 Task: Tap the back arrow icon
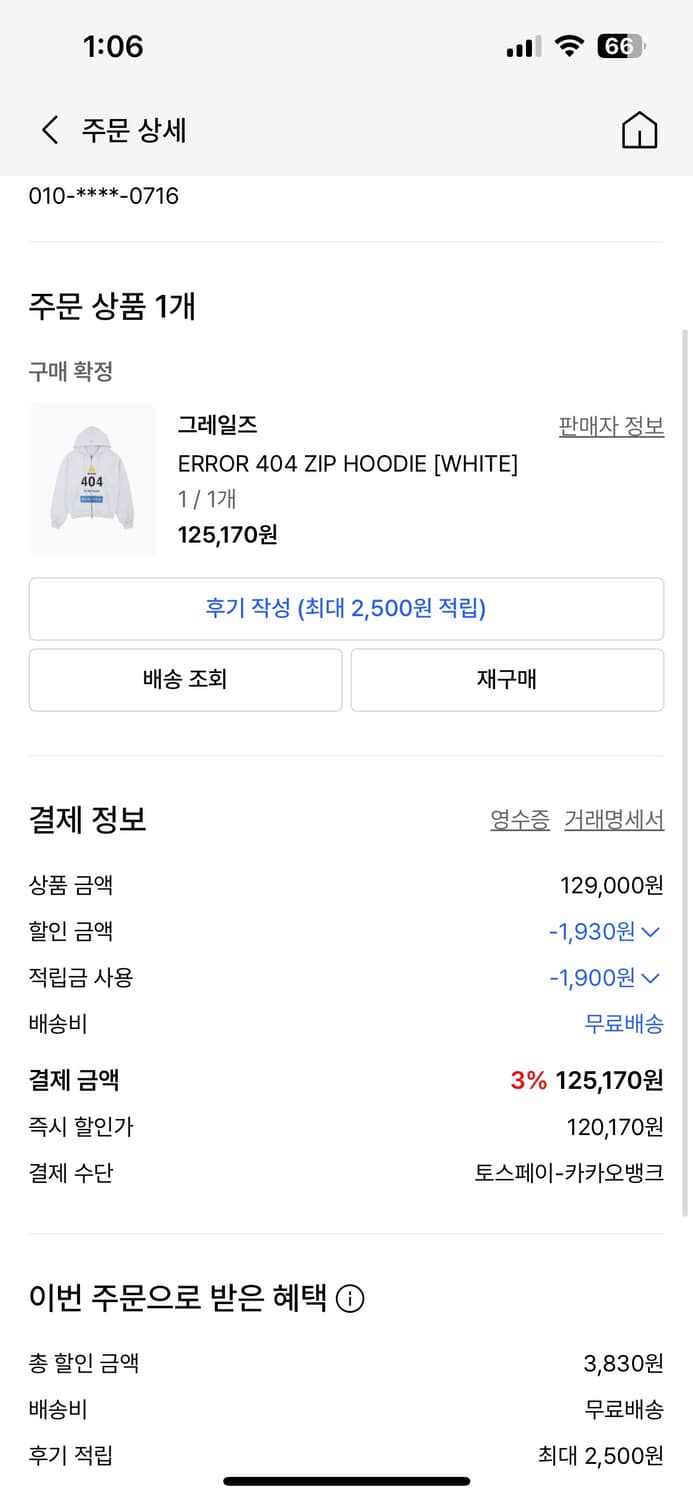[x=50, y=130]
